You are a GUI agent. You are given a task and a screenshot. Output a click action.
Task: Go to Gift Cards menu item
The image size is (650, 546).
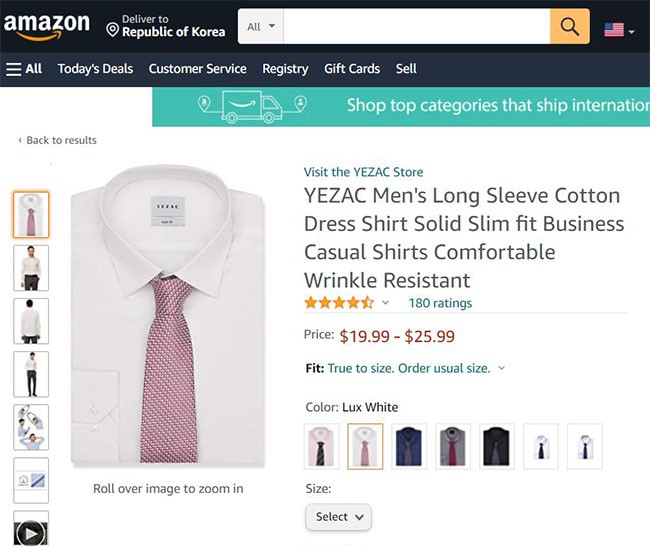tap(352, 69)
